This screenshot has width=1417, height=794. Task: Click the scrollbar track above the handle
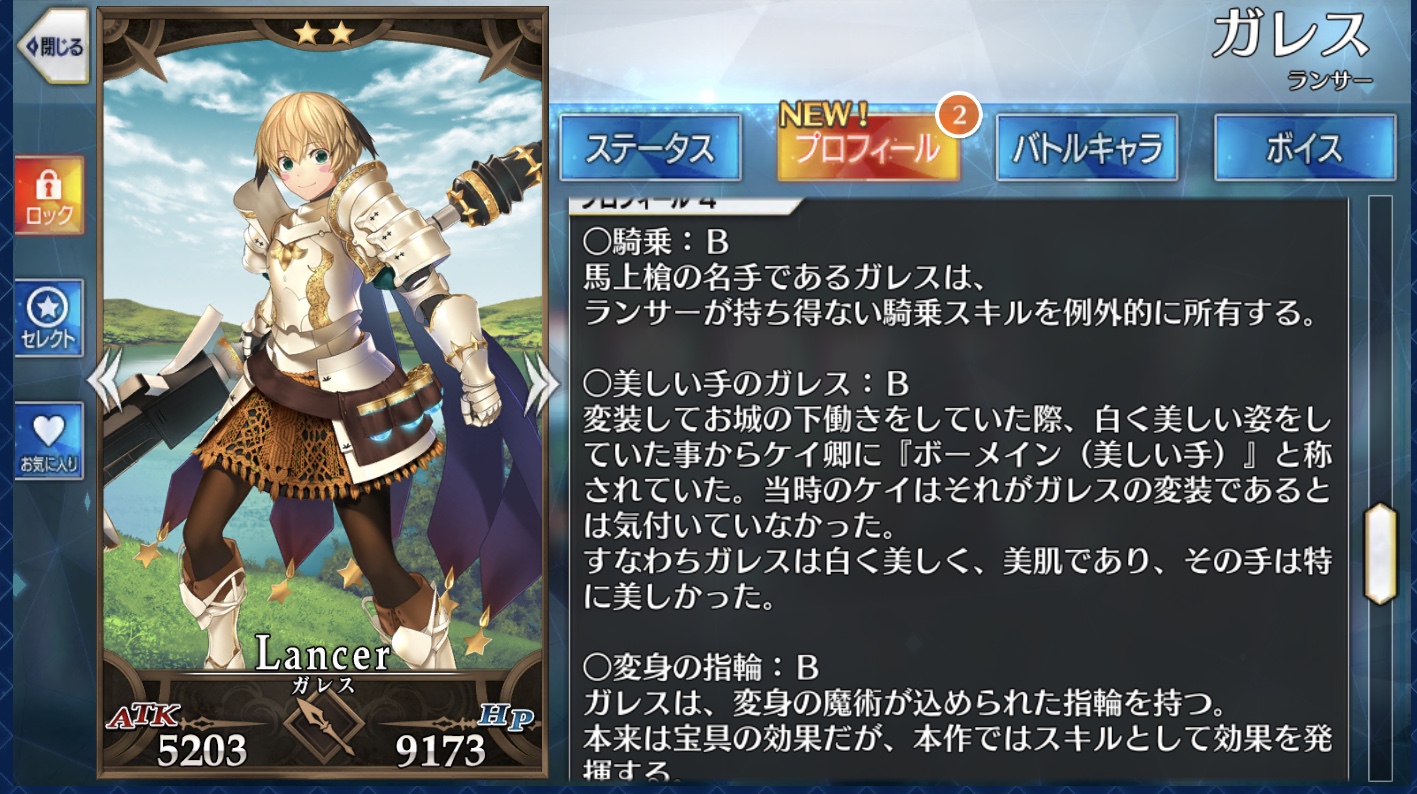click(x=1380, y=348)
